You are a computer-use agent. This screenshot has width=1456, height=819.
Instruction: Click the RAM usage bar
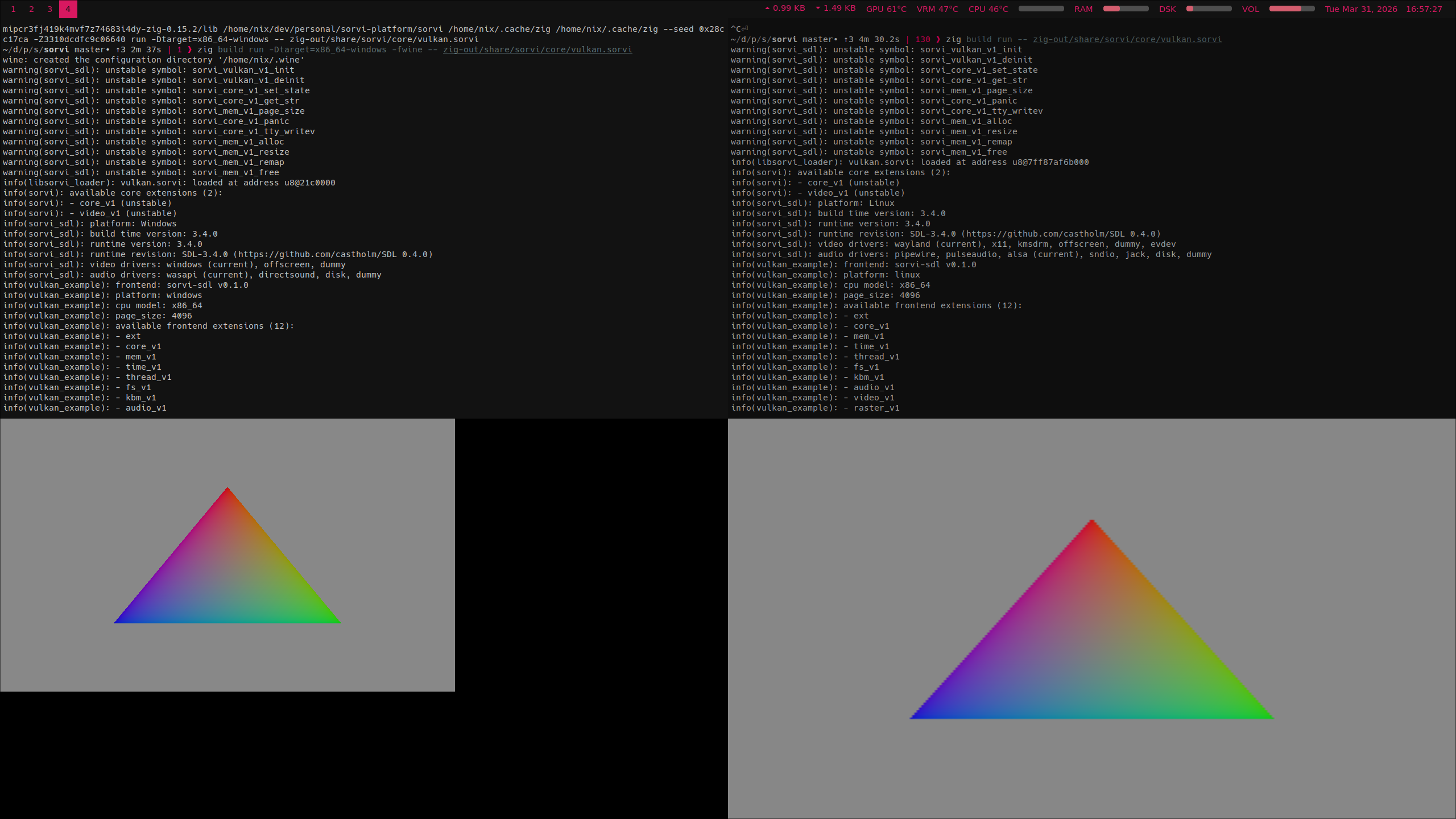pos(1126,9)
